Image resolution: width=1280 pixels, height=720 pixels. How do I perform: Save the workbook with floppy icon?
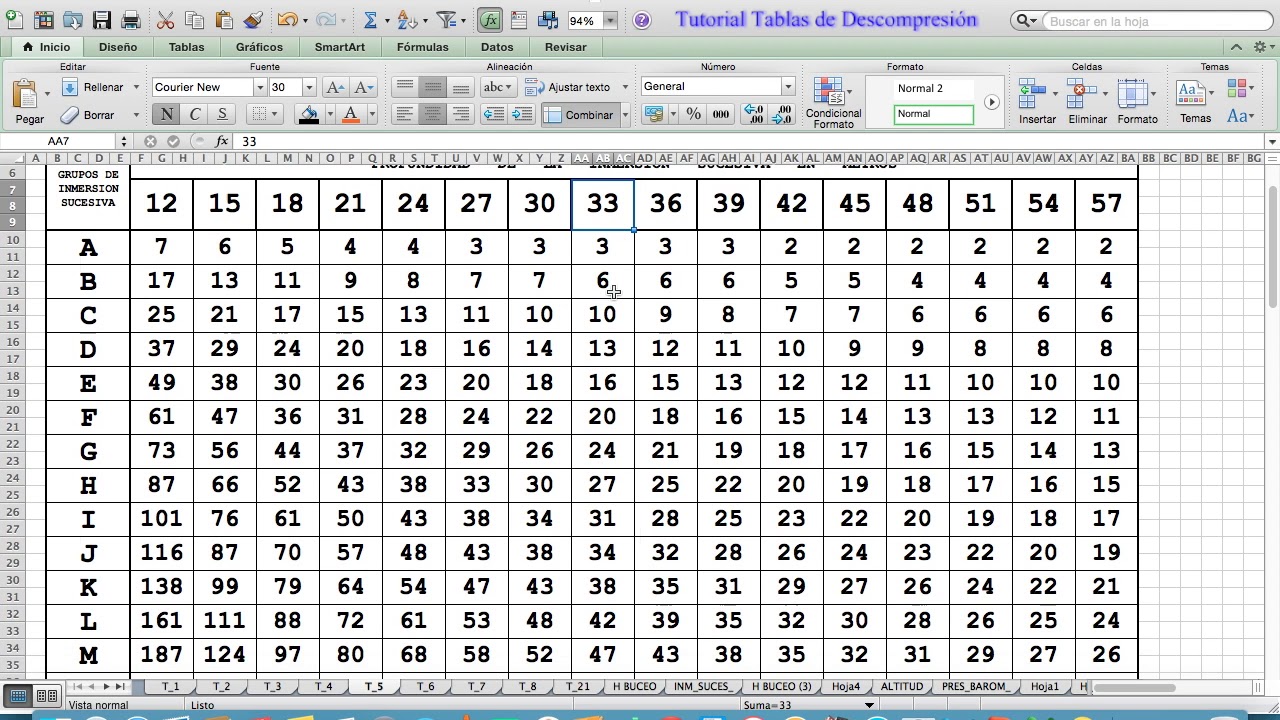tap(101, 20)
